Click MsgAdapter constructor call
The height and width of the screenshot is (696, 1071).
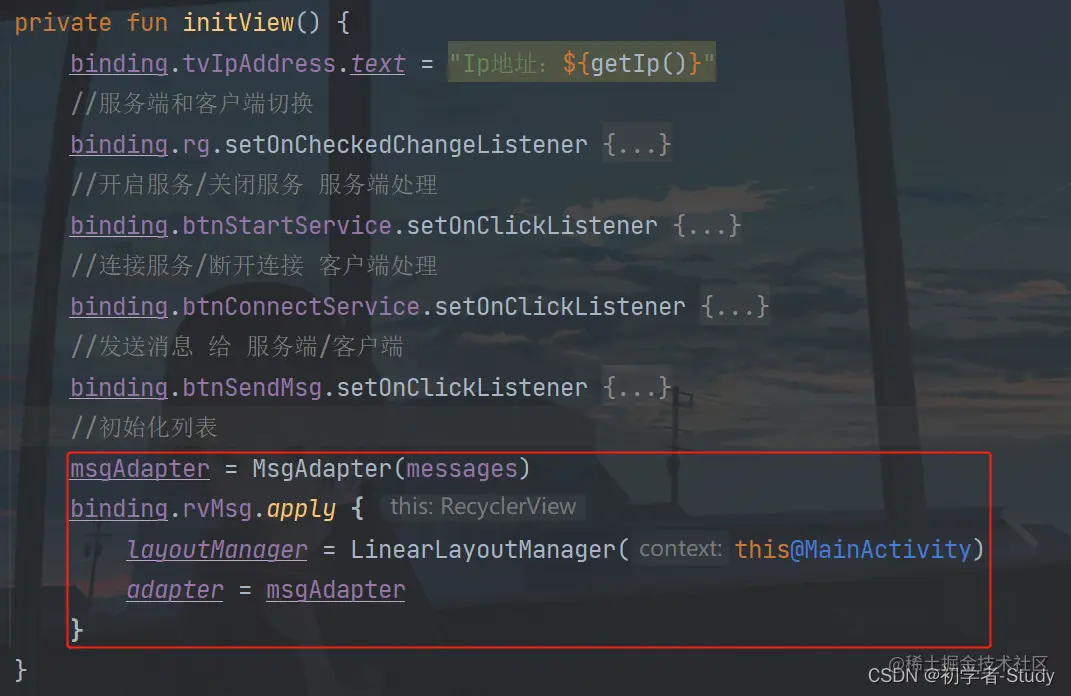(x=322, y=469)
